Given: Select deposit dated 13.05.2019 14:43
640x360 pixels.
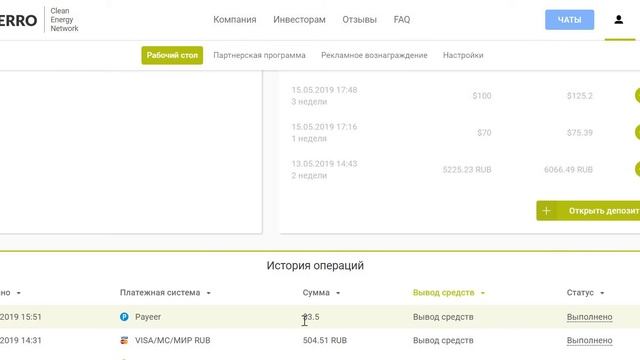Looking at the screenshot, I should point(324,169).
